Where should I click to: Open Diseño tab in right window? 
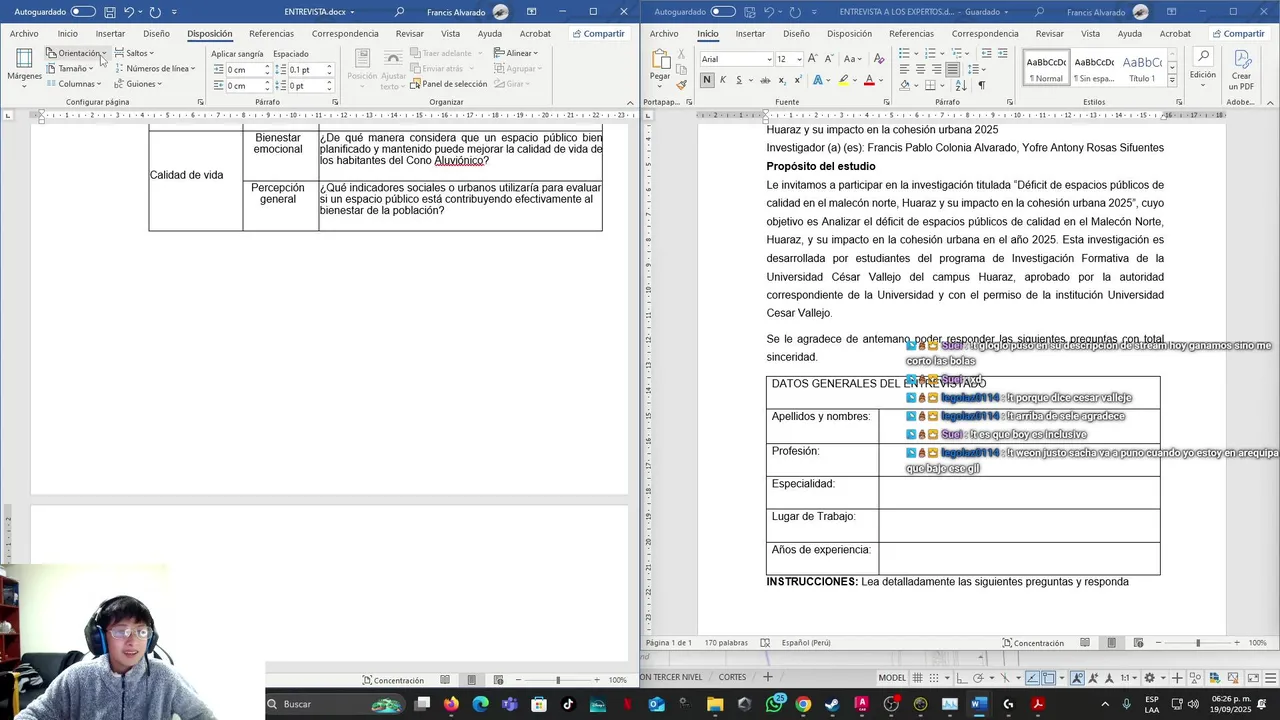(x=796, y=33)
